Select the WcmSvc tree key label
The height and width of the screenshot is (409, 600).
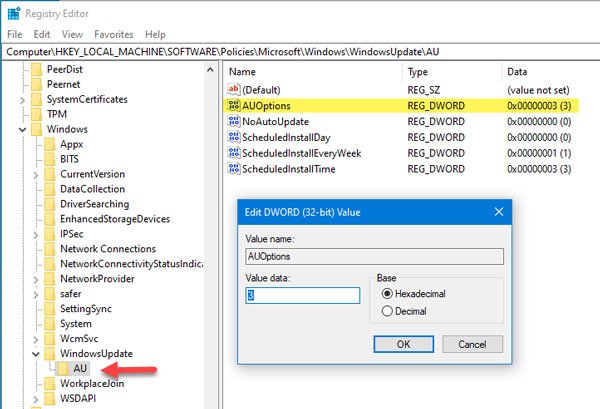click(x=79, y=339)
